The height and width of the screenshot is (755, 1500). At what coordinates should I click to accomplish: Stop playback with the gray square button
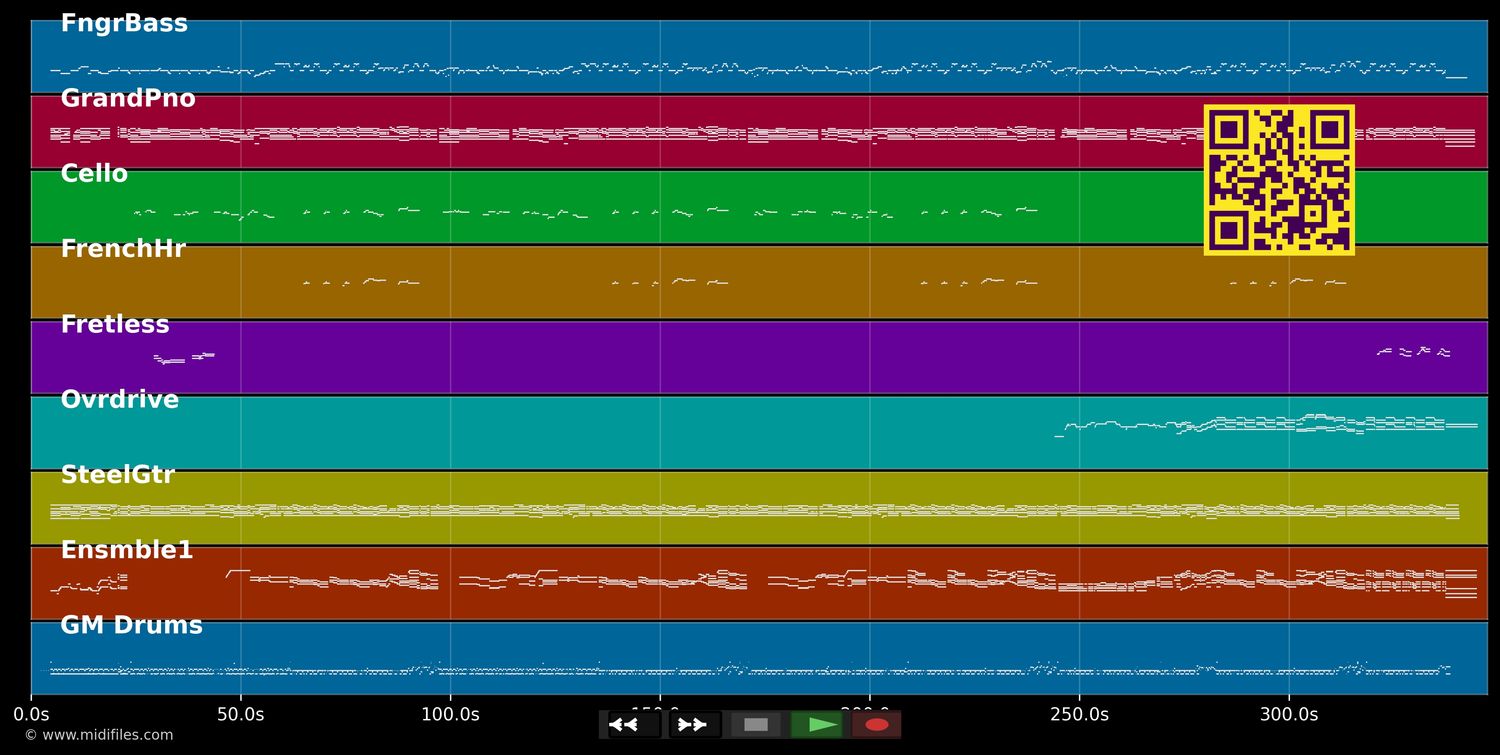[x=756, y=725]
